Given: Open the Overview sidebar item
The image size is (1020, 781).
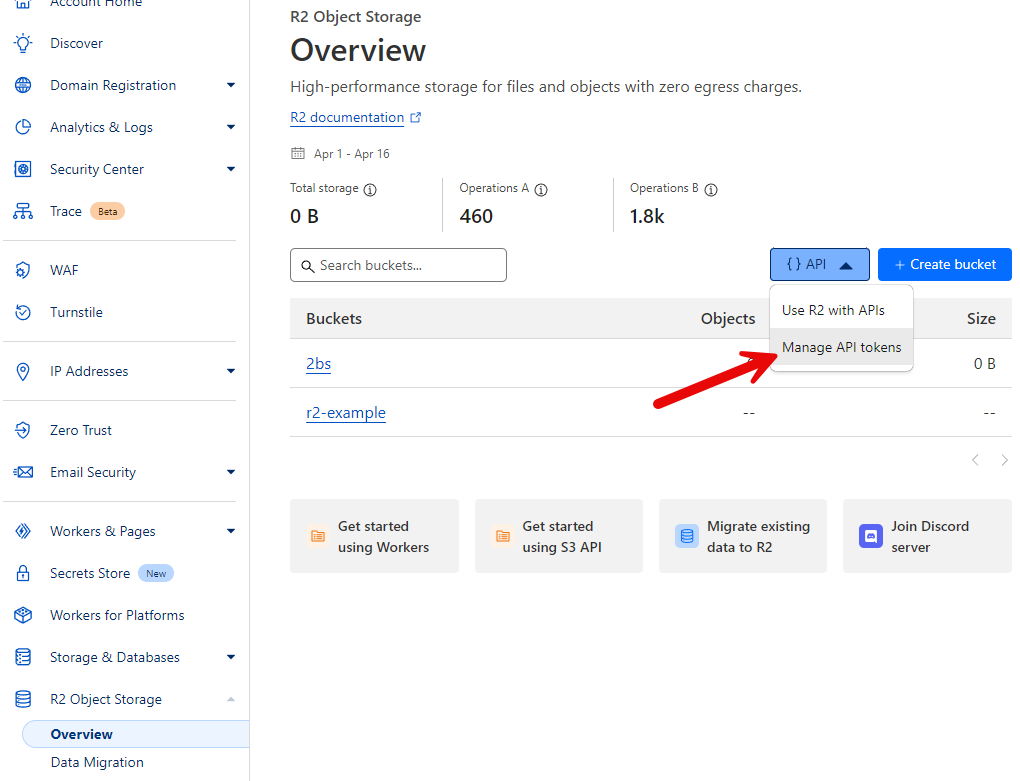Looking at the screenshot, I should 135,734.
